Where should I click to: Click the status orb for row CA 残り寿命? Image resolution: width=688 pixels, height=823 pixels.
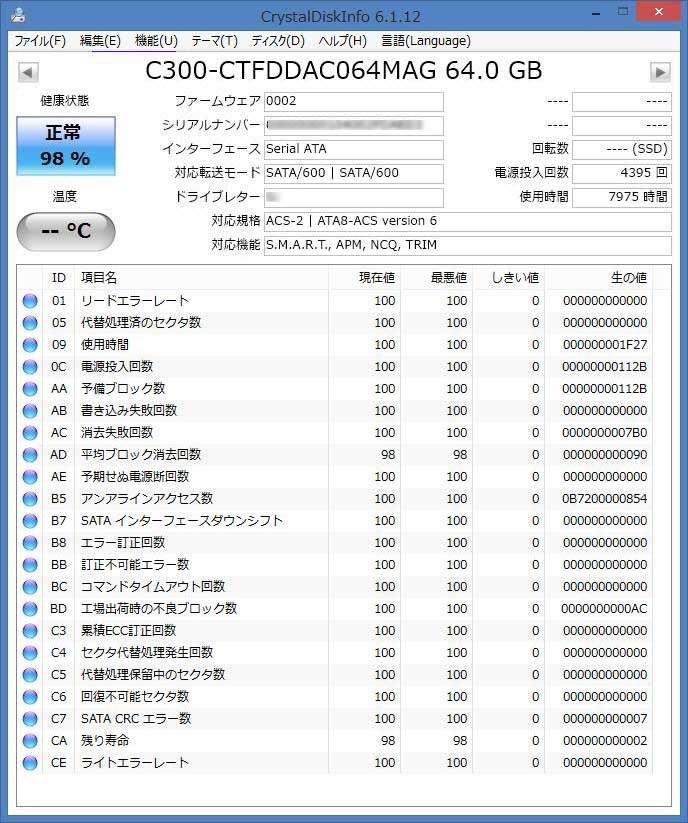coord(30,741)
